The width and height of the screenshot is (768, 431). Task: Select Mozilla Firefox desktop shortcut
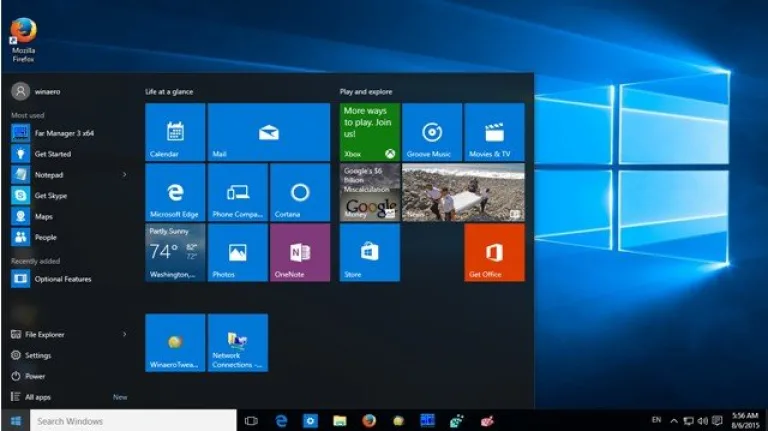(24, 40)
